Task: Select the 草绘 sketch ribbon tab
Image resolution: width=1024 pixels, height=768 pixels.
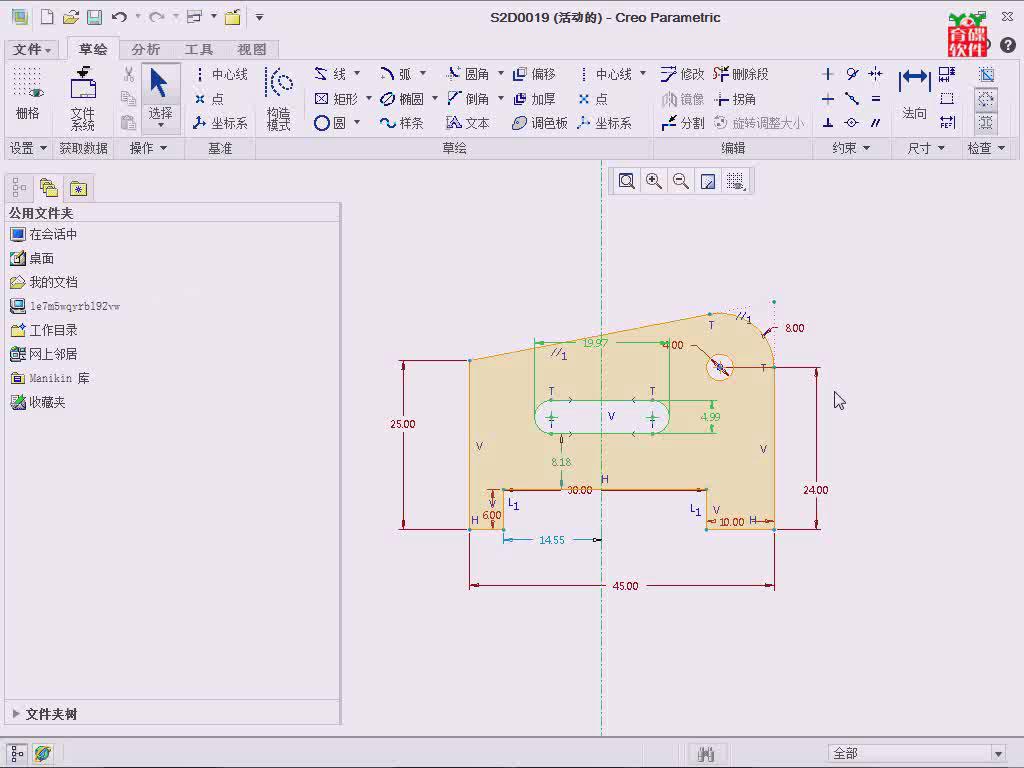Action: click(x=93, y=49)
